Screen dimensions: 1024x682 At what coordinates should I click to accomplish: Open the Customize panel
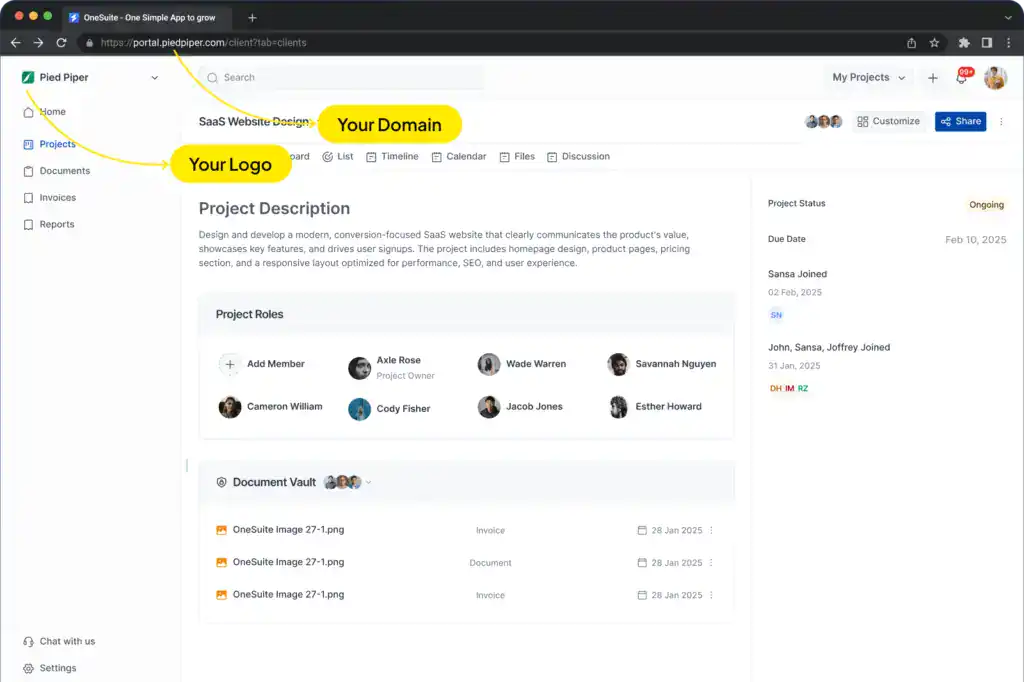pos(888,120)
